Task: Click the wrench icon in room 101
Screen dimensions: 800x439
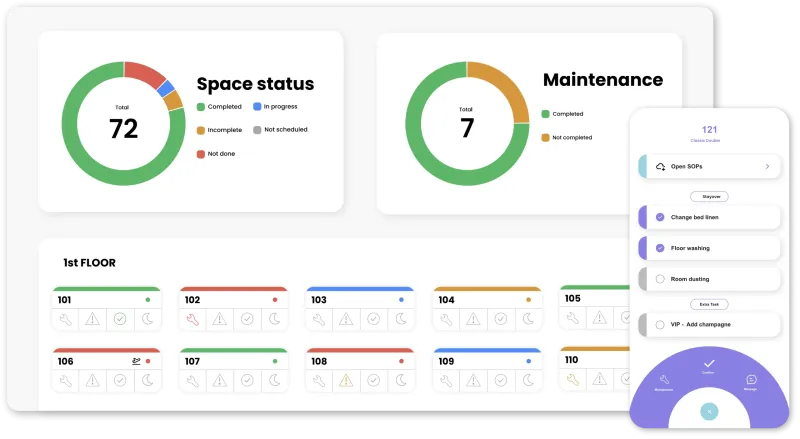Action: [65, 320]
